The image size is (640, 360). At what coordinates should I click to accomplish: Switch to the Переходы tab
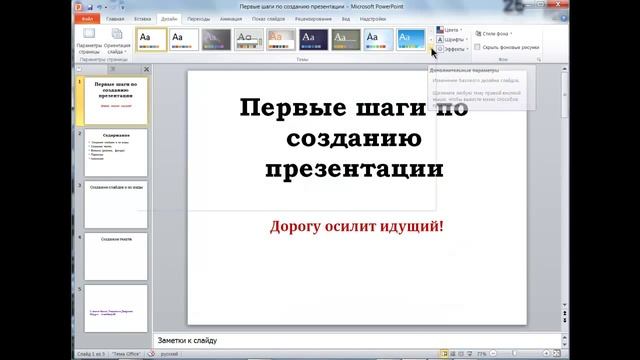[x=198, y=19]
